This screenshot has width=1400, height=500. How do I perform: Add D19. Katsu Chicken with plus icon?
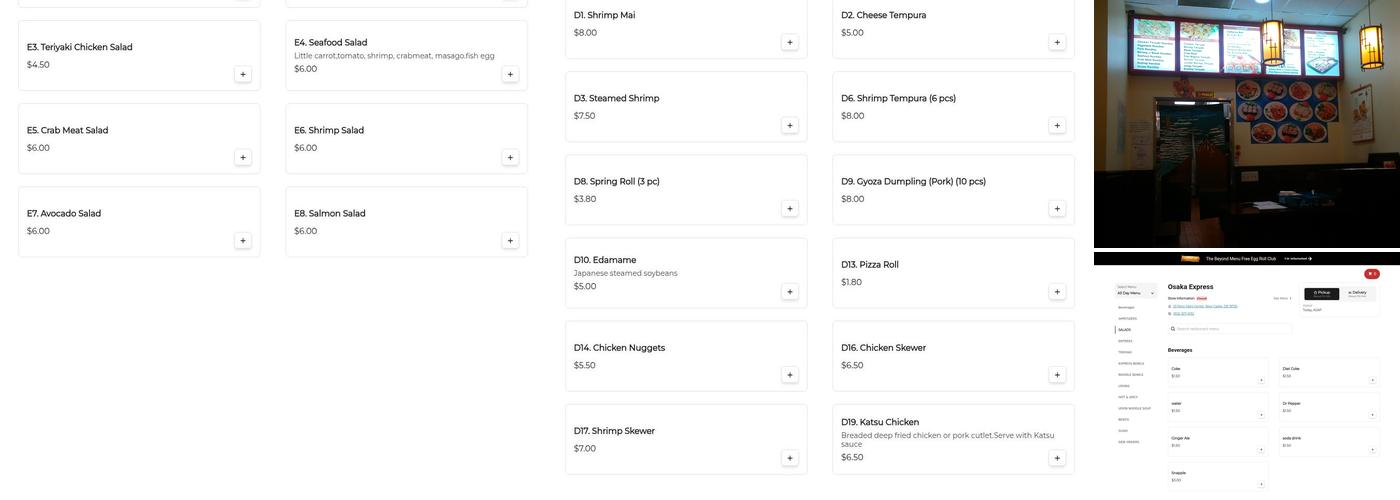pyautogui.click(x=1057, y=458)
